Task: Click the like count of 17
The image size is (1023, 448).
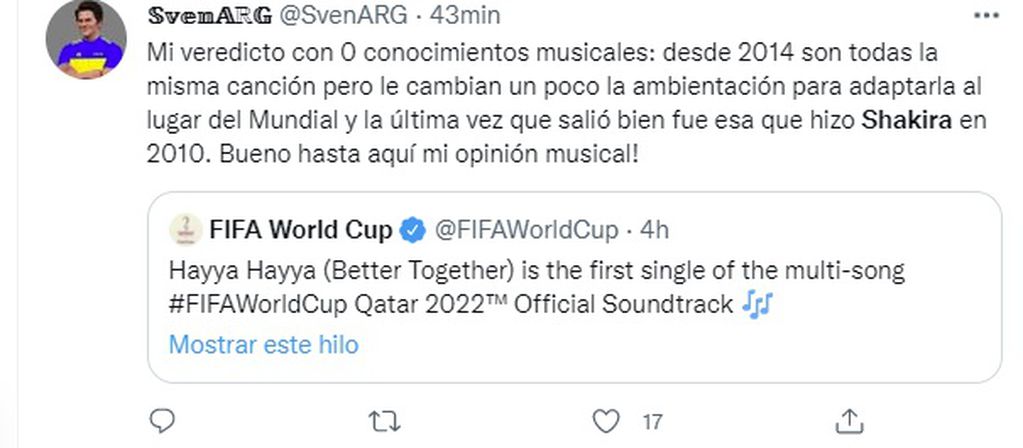Action: pos(653,418)
